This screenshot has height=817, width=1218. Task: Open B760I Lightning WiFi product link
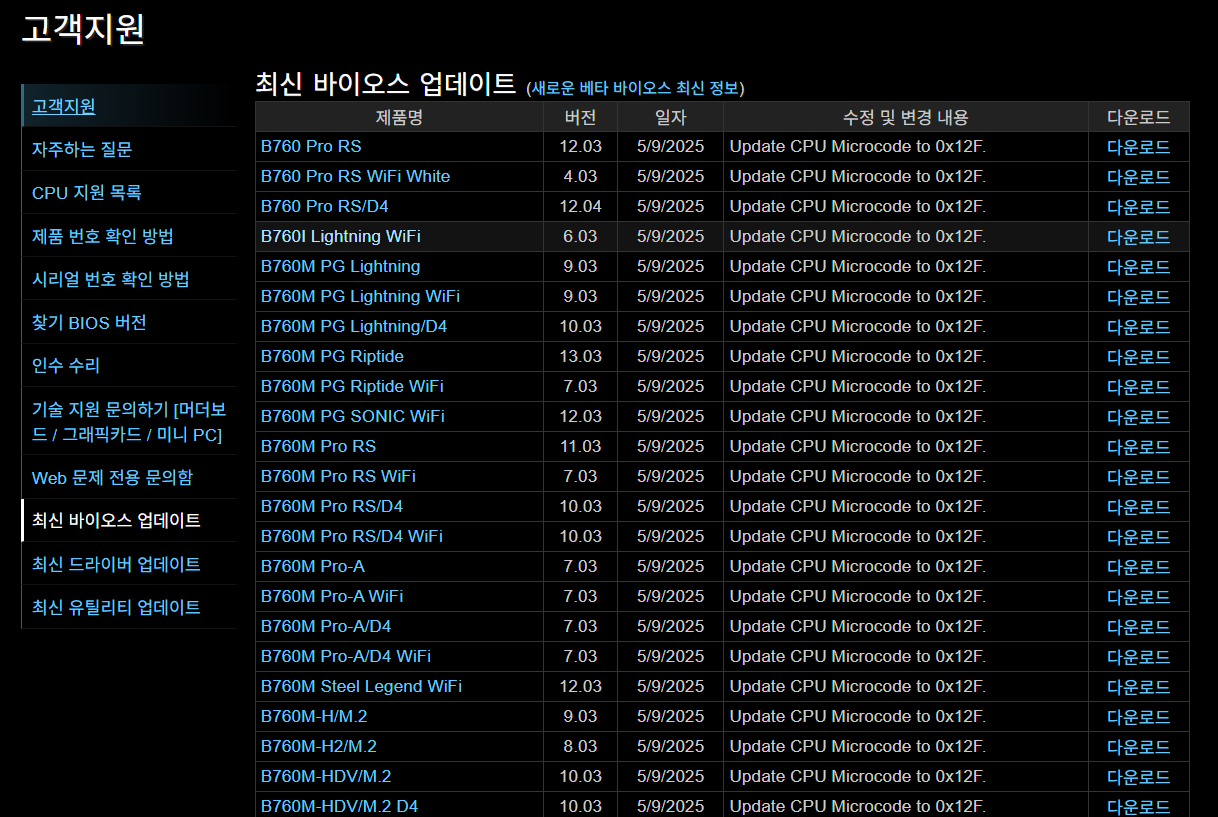click(340, 236)
